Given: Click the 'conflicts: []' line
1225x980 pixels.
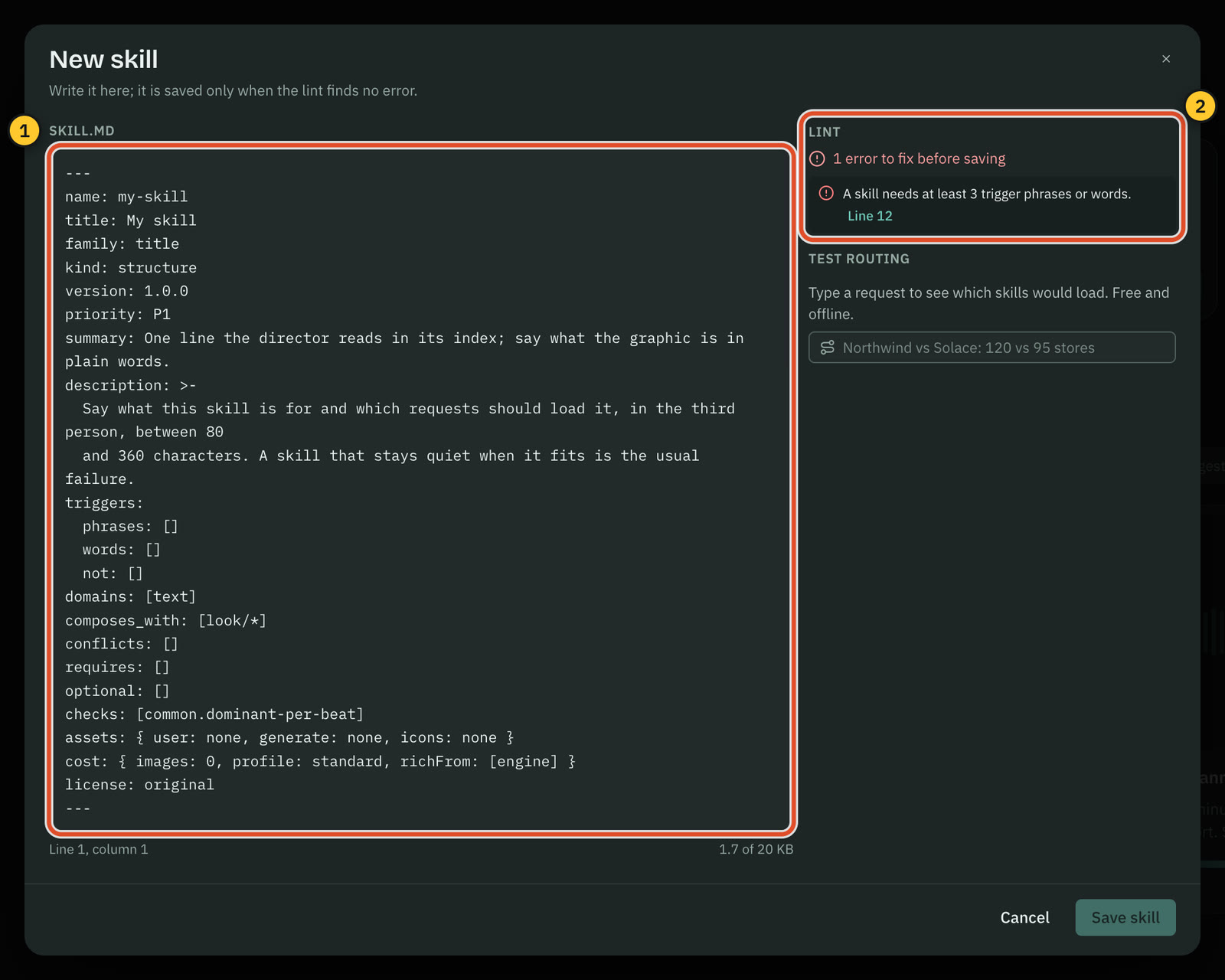Looking at the screenshot, I should pyautogui.click(x=122, y=644).
